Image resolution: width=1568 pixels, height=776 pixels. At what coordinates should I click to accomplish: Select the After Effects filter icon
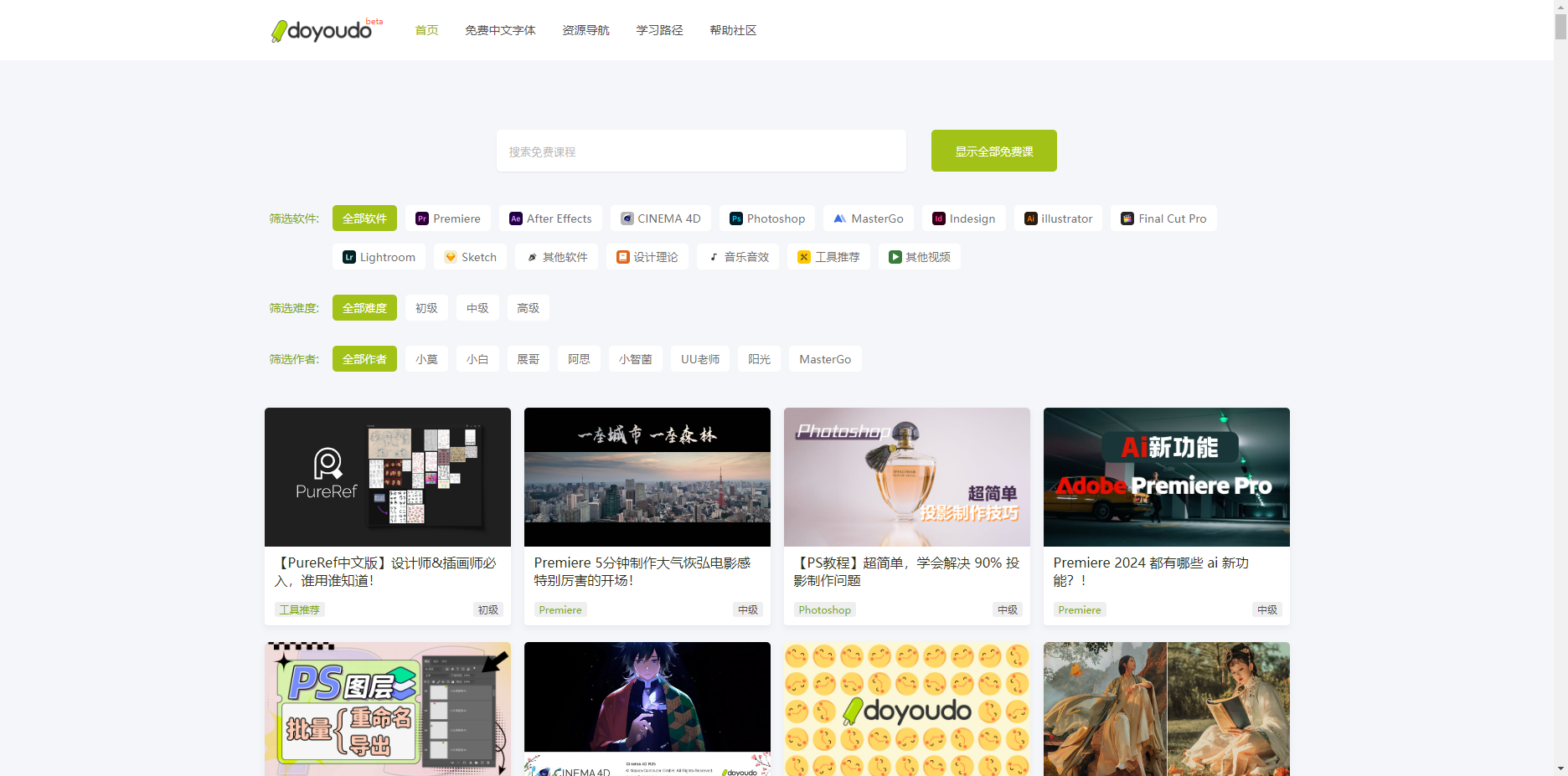point(516,218)
